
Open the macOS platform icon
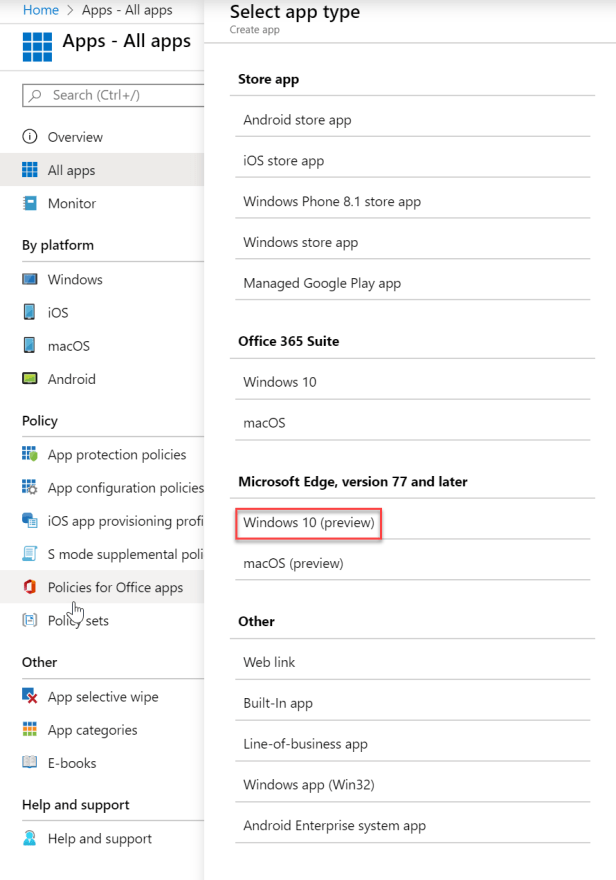click(x=30, y=345)
